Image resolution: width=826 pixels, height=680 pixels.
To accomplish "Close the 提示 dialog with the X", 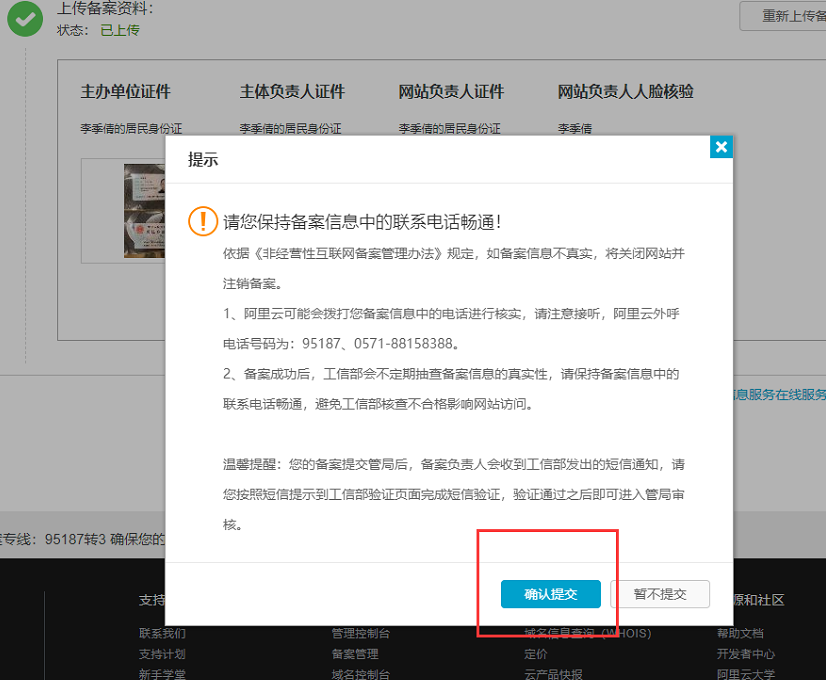I will click(x=721, y=148).
